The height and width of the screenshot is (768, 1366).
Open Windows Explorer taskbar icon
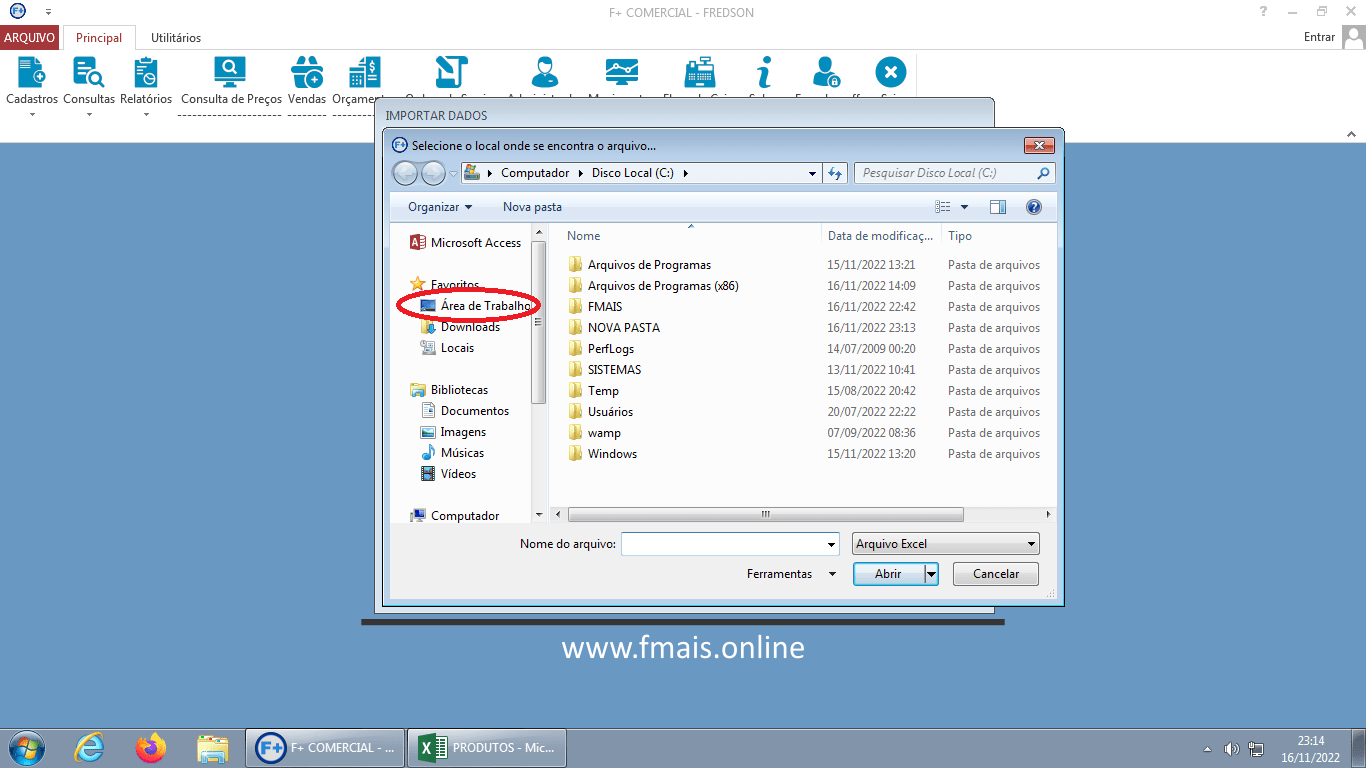click(213, 747)
